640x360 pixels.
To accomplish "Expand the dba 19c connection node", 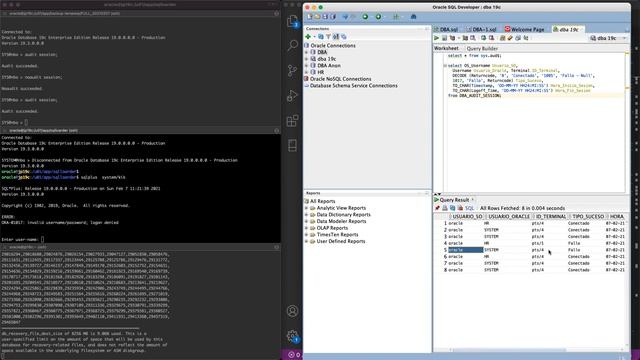I will tap(307, 59).
